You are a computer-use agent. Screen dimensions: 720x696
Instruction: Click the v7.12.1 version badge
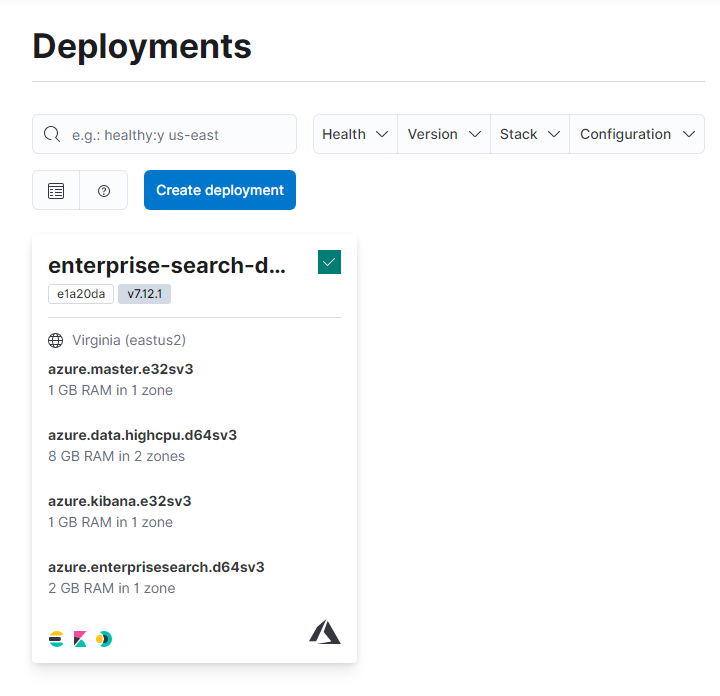(x=145, y=294)
